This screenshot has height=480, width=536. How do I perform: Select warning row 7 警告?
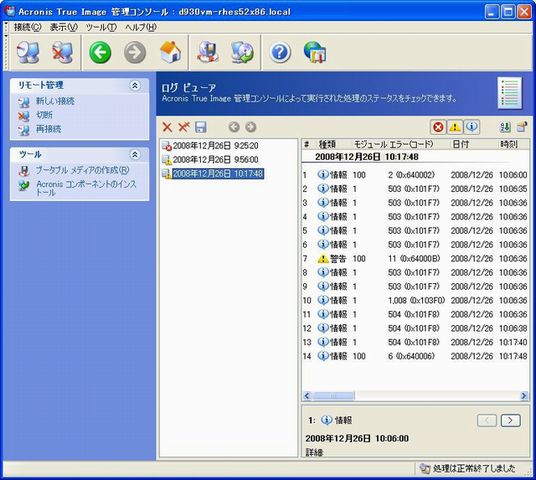(415, 259)
